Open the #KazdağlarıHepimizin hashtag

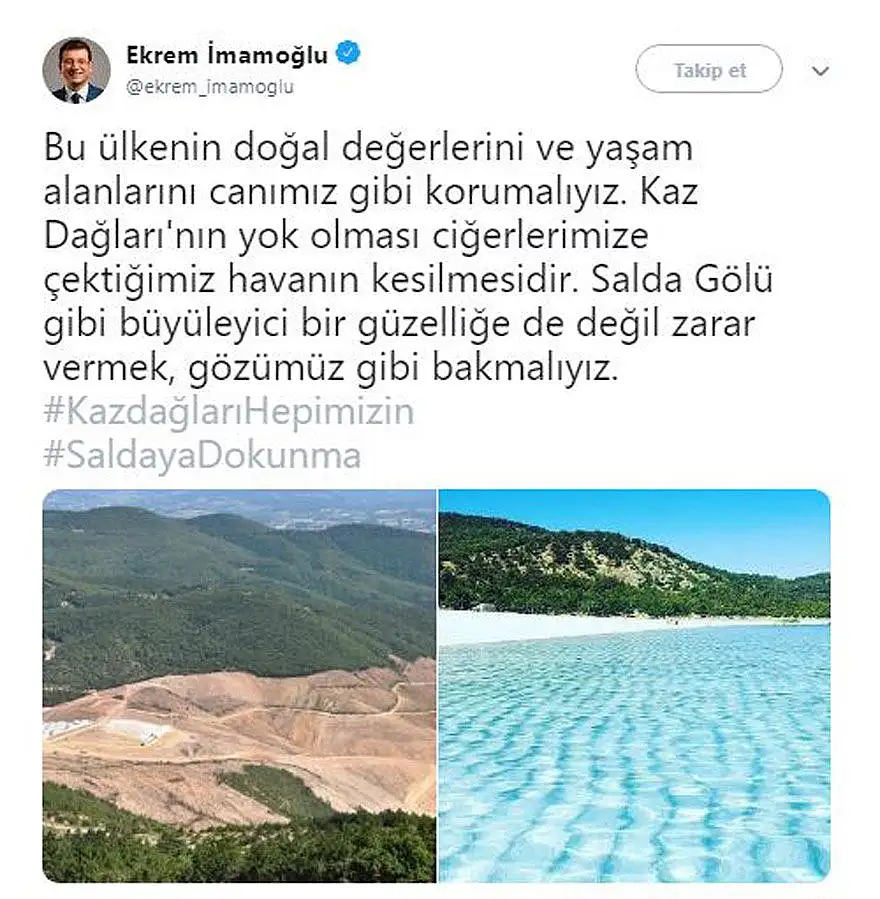pos(229,412)
